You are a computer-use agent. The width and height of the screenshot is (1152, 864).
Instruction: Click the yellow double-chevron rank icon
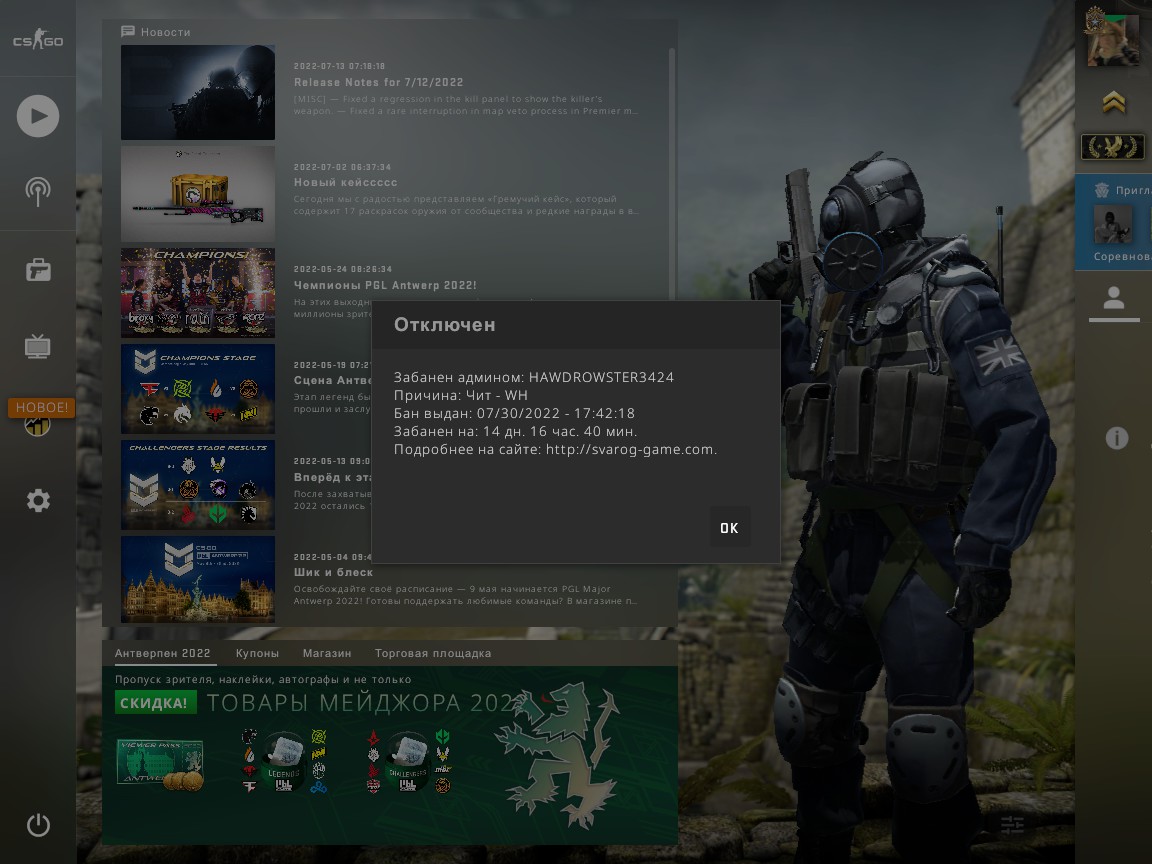[x=1113, y=102]
